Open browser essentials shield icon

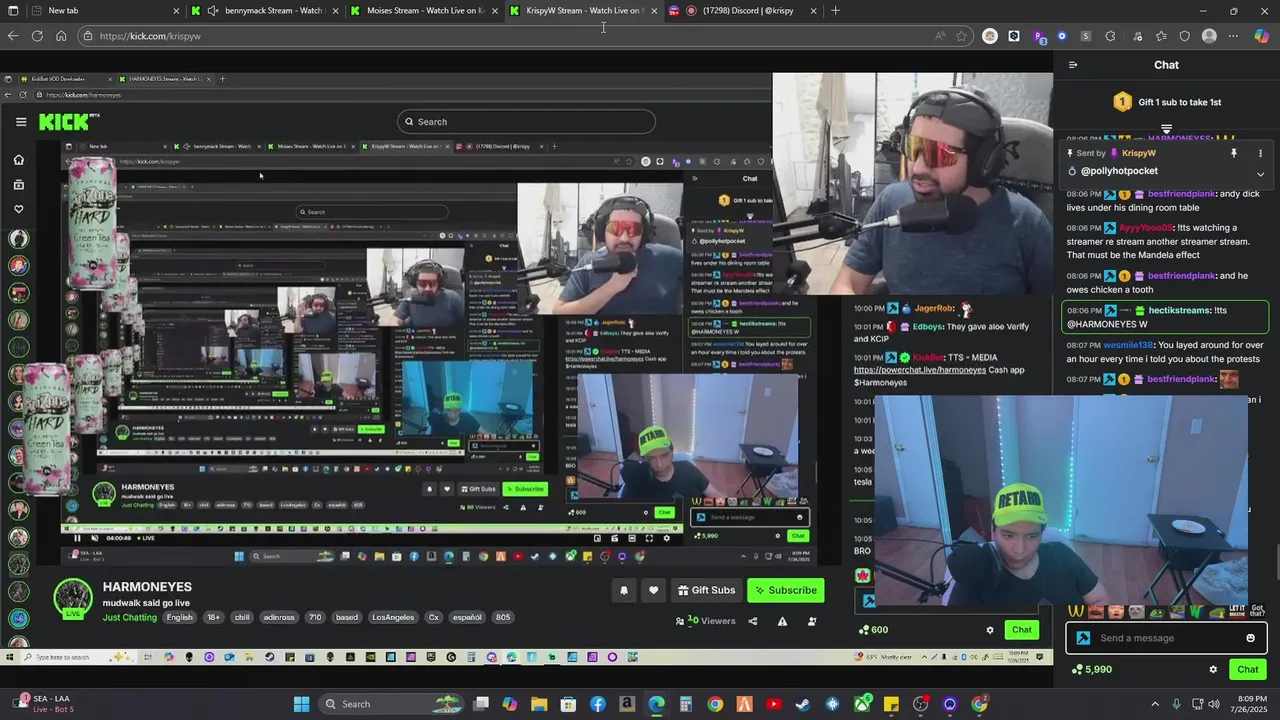coord(1185,36)
